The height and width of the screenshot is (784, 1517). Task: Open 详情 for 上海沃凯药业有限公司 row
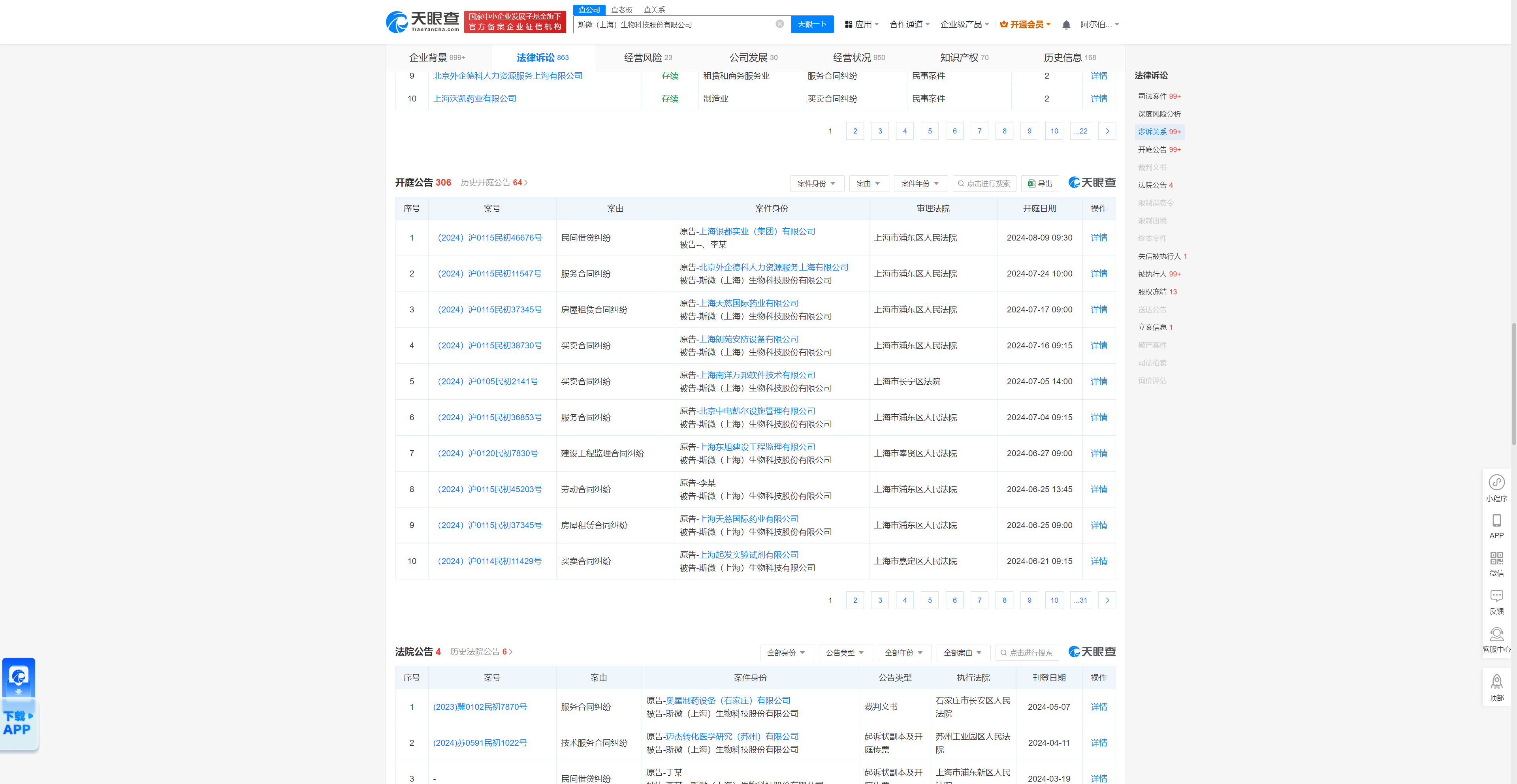(1098, 99)
